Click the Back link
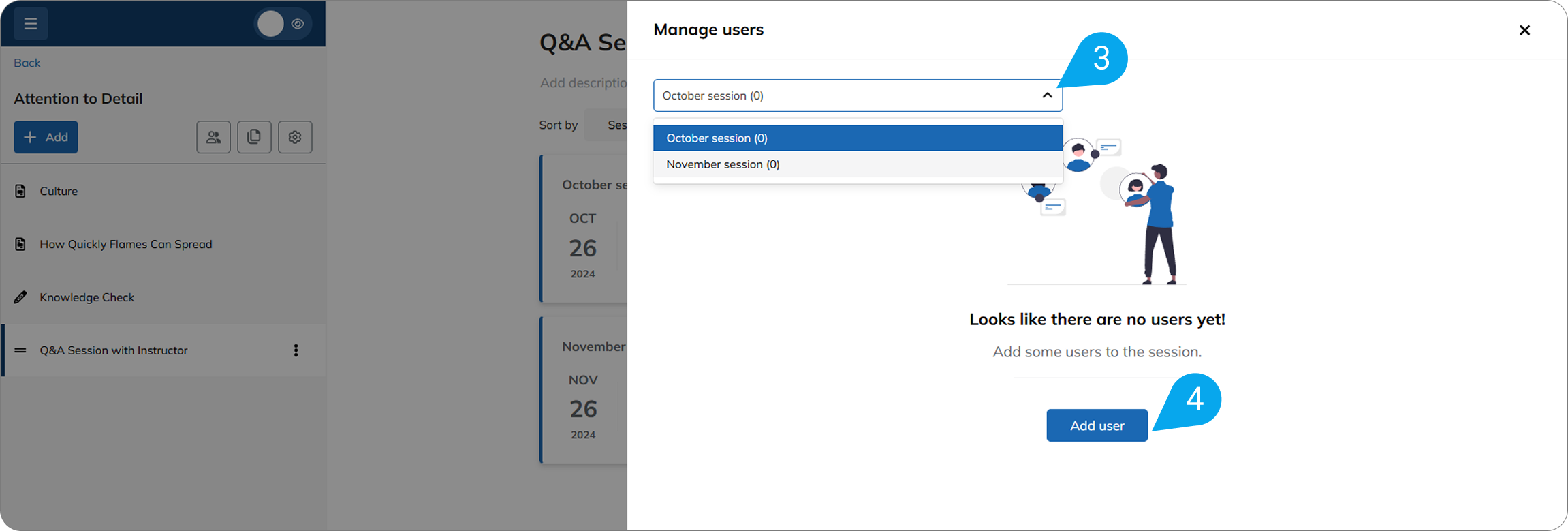 click(x=27, y=63)
